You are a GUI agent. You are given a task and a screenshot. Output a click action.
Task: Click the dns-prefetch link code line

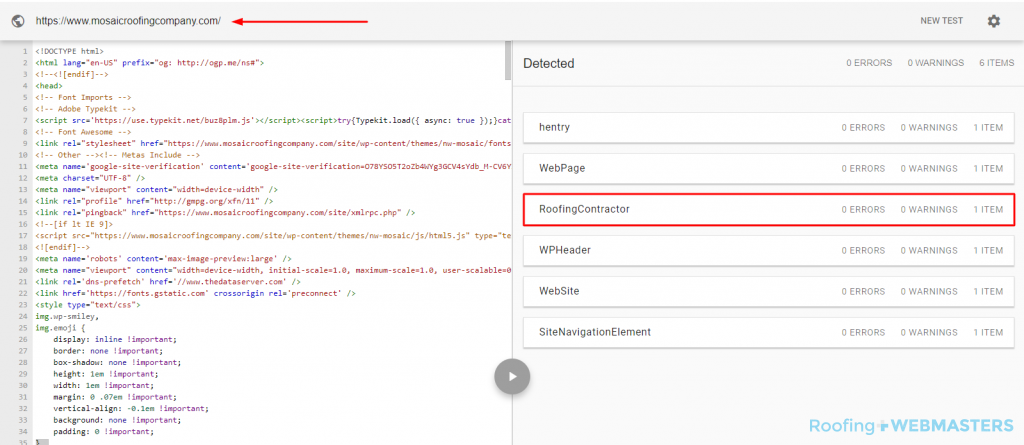[168, 282]
